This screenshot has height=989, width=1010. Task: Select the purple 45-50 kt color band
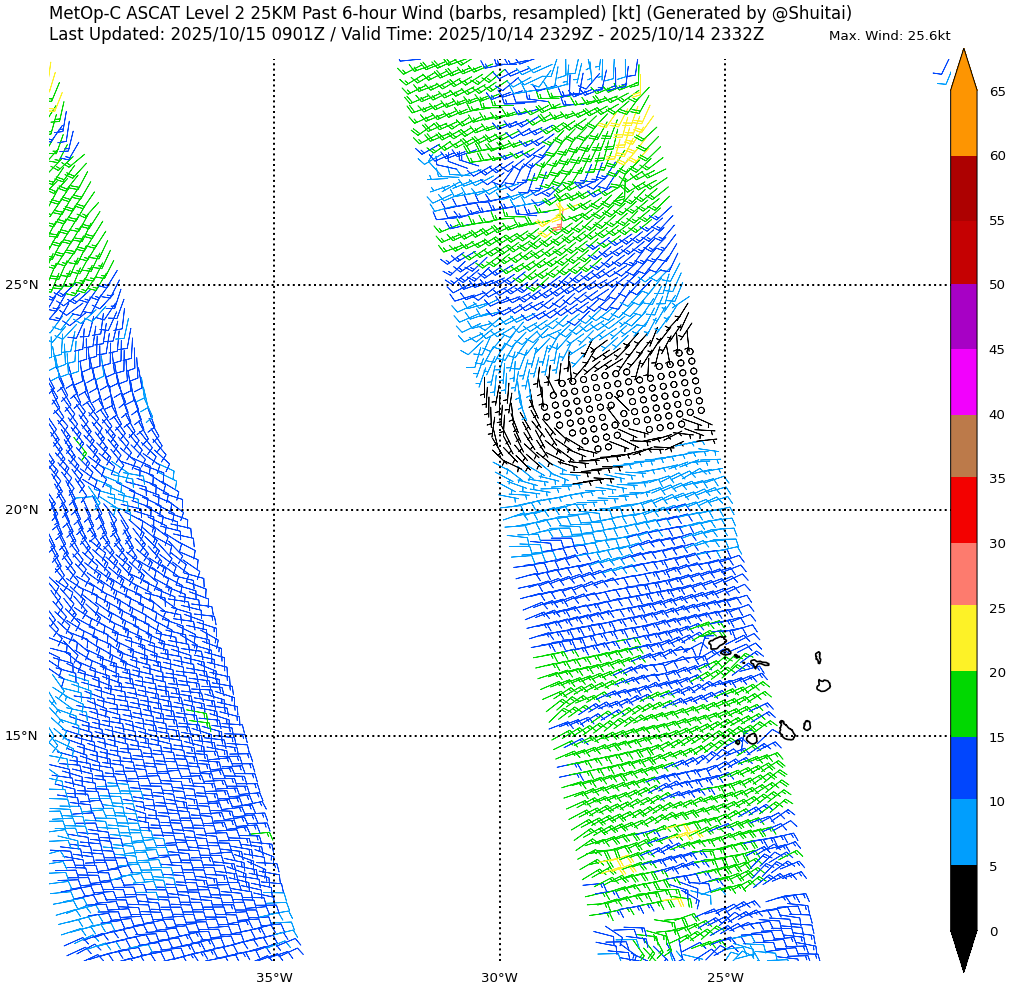point(963,316)
